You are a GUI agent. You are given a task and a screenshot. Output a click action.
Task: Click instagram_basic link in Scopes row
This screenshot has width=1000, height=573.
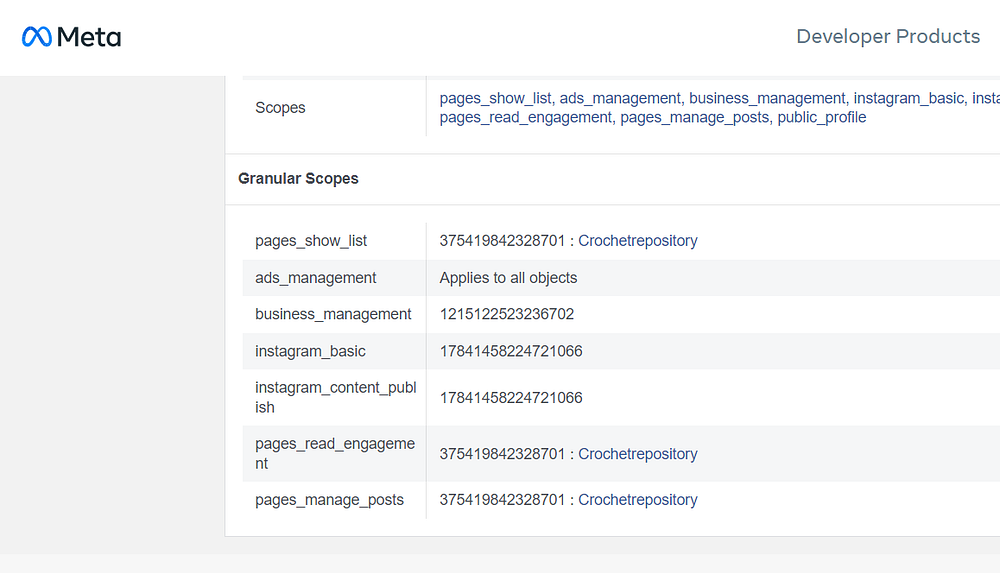click(908, 98)
